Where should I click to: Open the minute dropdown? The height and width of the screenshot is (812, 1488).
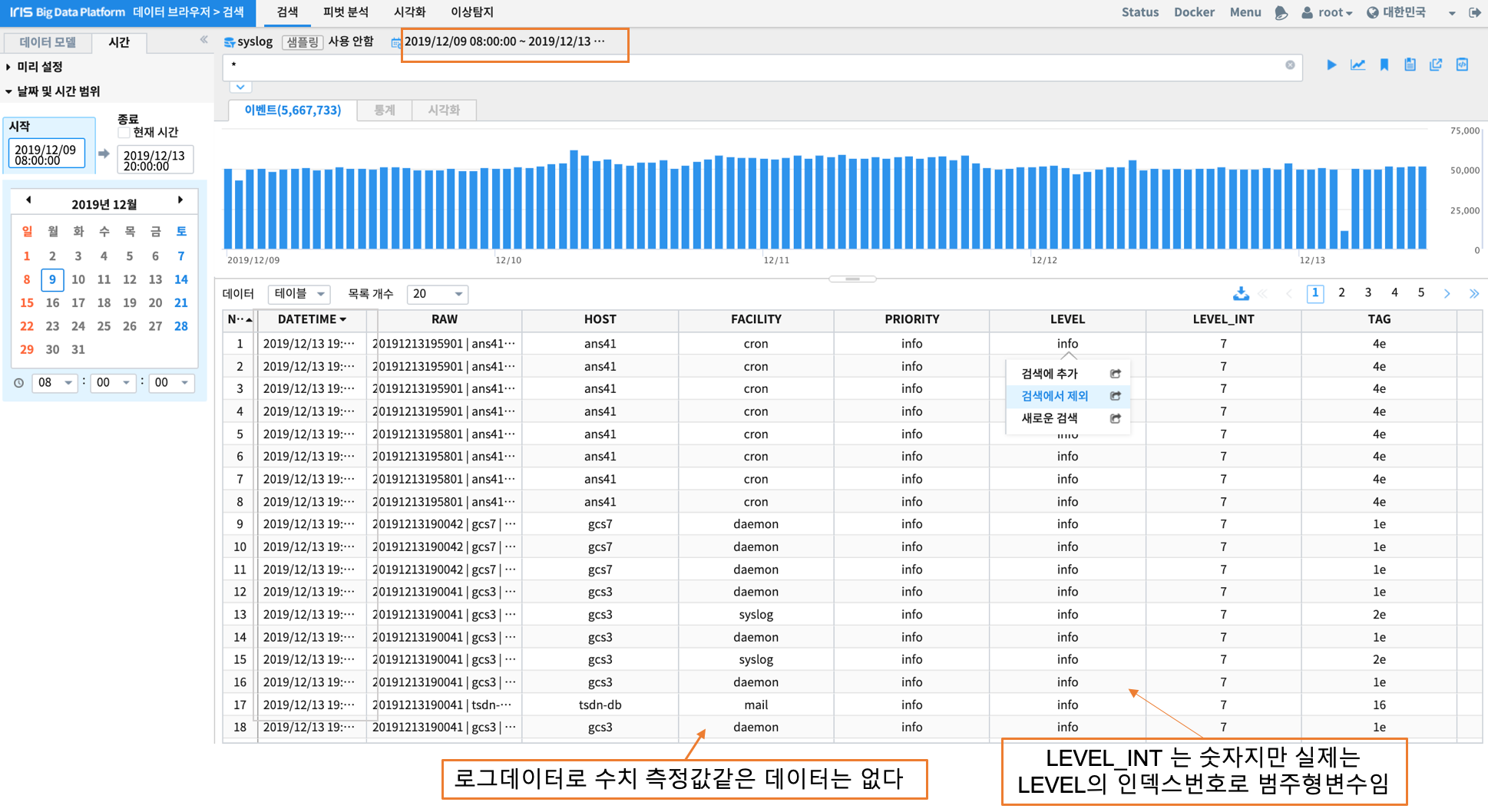(113, 382)
